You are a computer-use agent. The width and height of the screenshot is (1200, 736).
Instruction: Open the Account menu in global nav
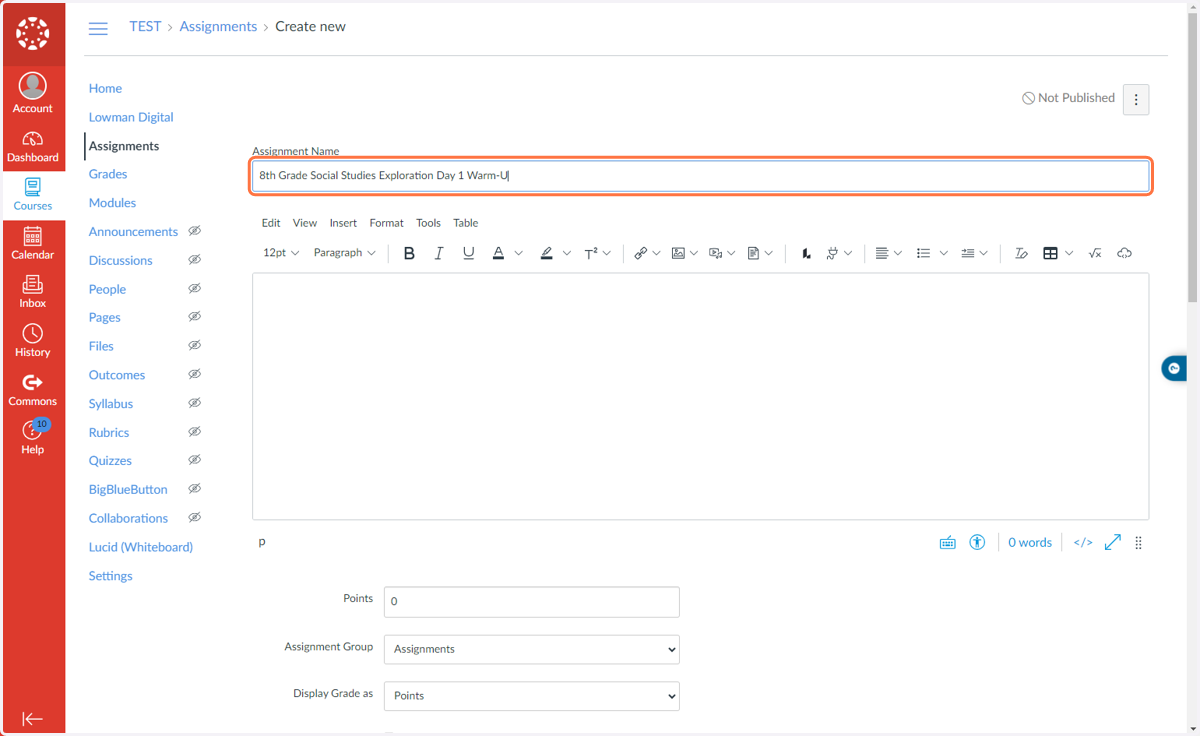[32, 93]
